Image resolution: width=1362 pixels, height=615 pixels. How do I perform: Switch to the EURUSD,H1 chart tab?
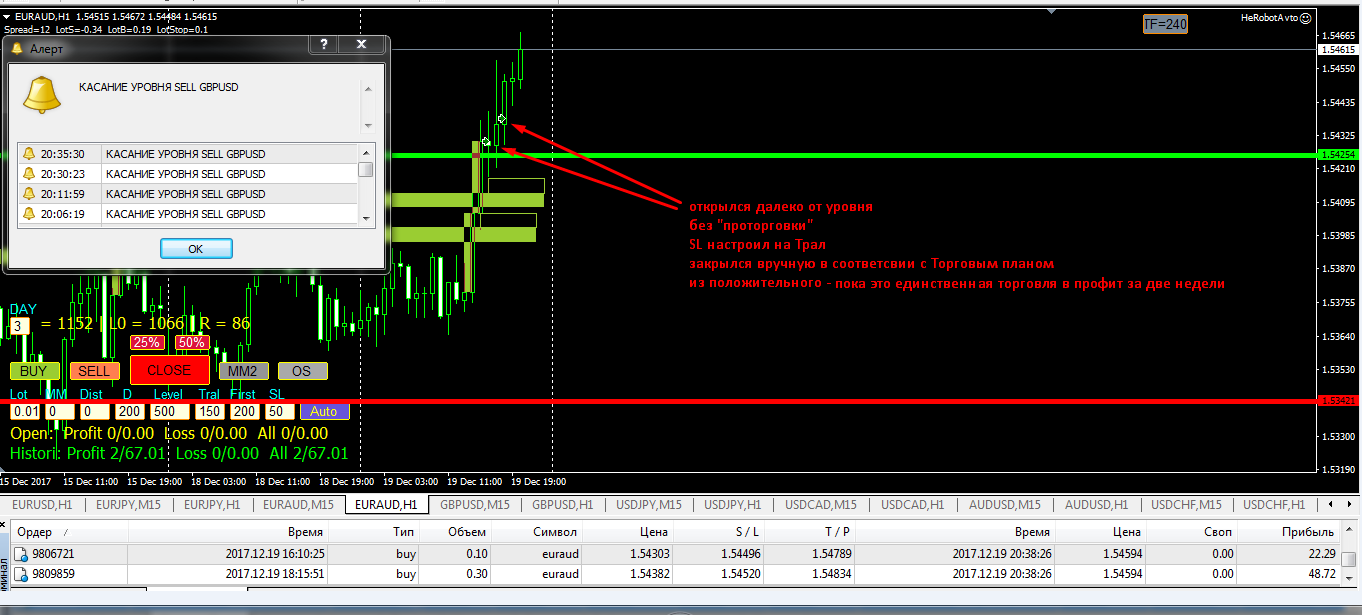pyautogui.click(x=42, y=504)
